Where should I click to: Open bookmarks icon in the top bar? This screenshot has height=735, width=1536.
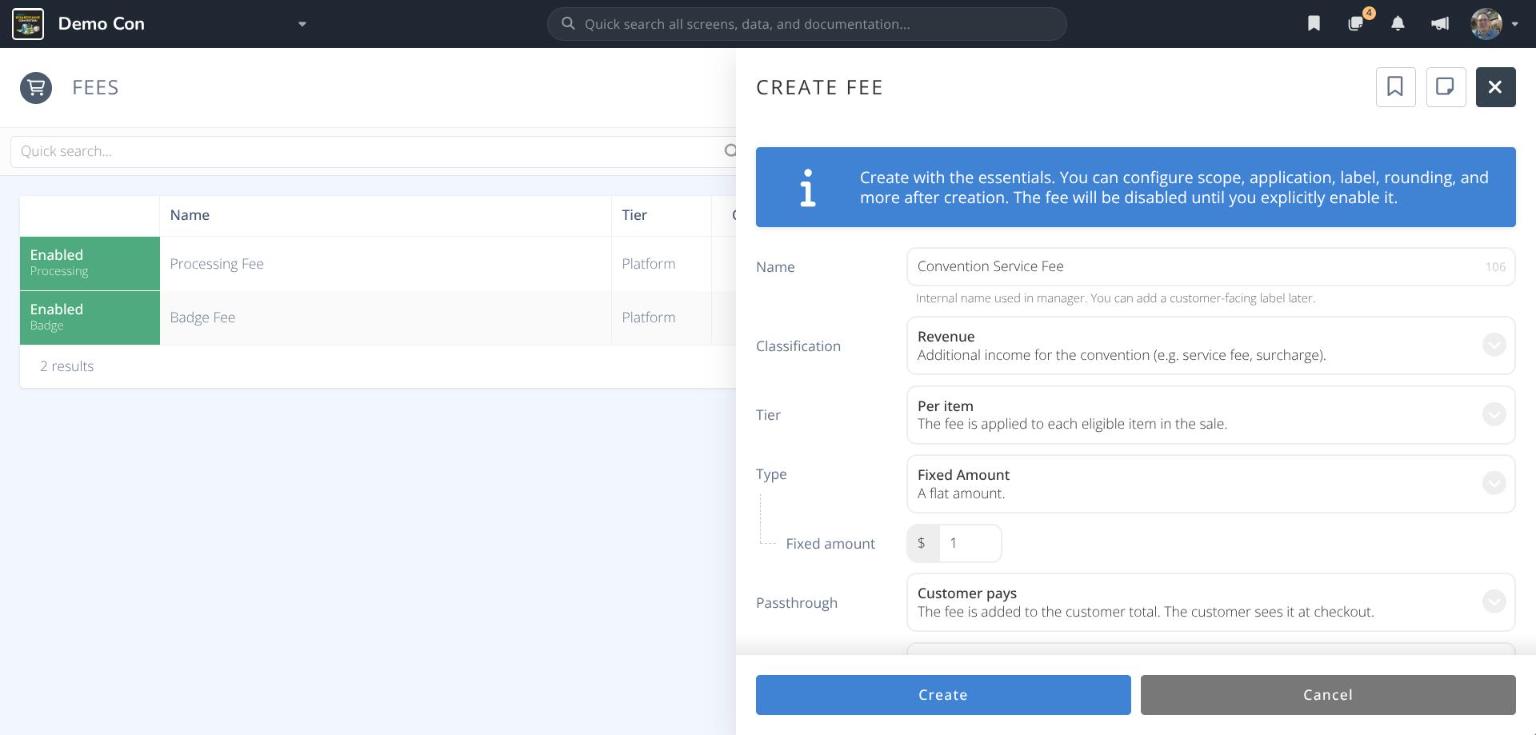(x=1314, y=24)
